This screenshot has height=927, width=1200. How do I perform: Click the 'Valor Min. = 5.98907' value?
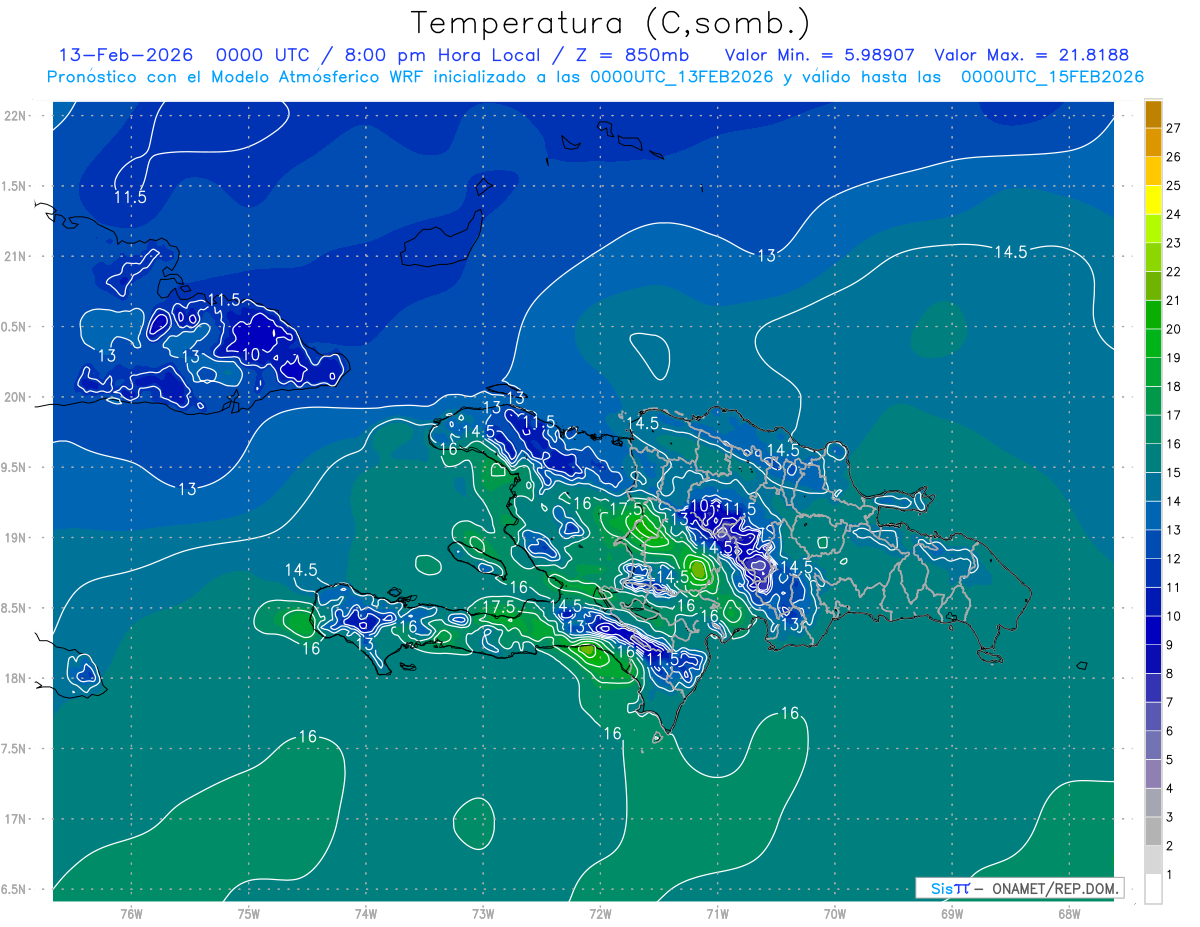click(820, 56)
